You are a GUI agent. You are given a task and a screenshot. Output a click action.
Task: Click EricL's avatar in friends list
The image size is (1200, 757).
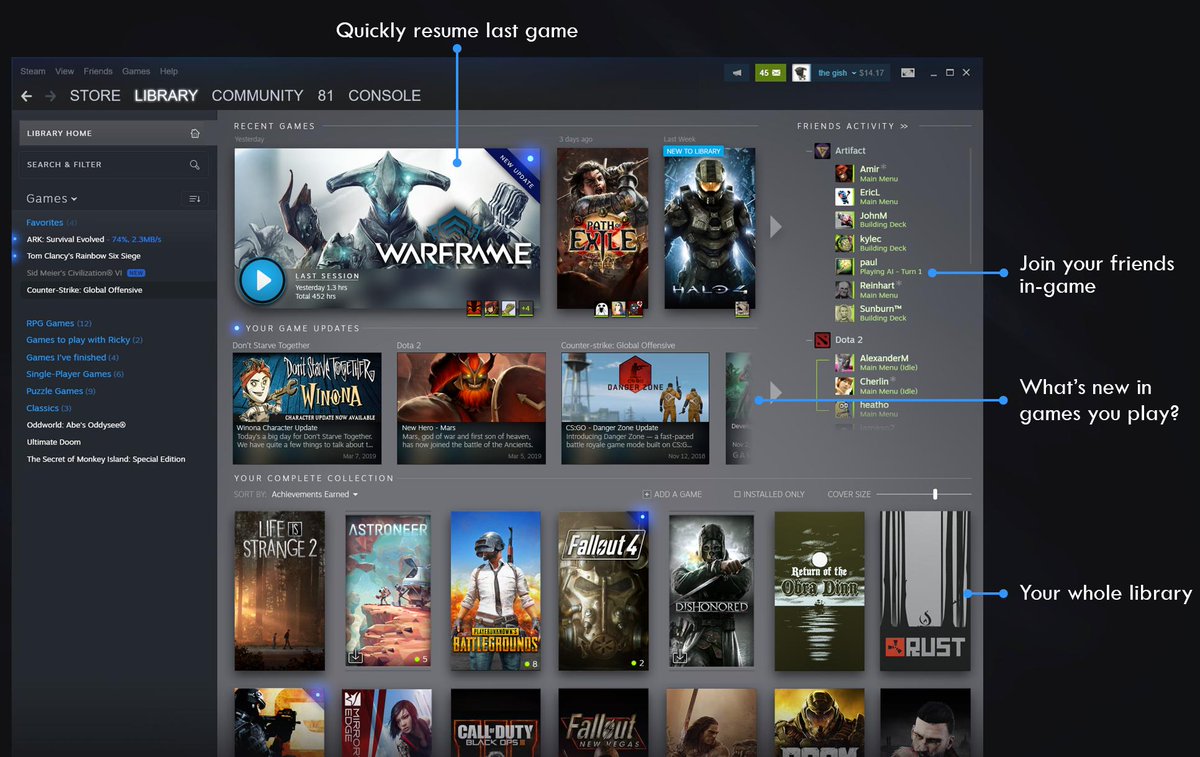pos(845,196)
